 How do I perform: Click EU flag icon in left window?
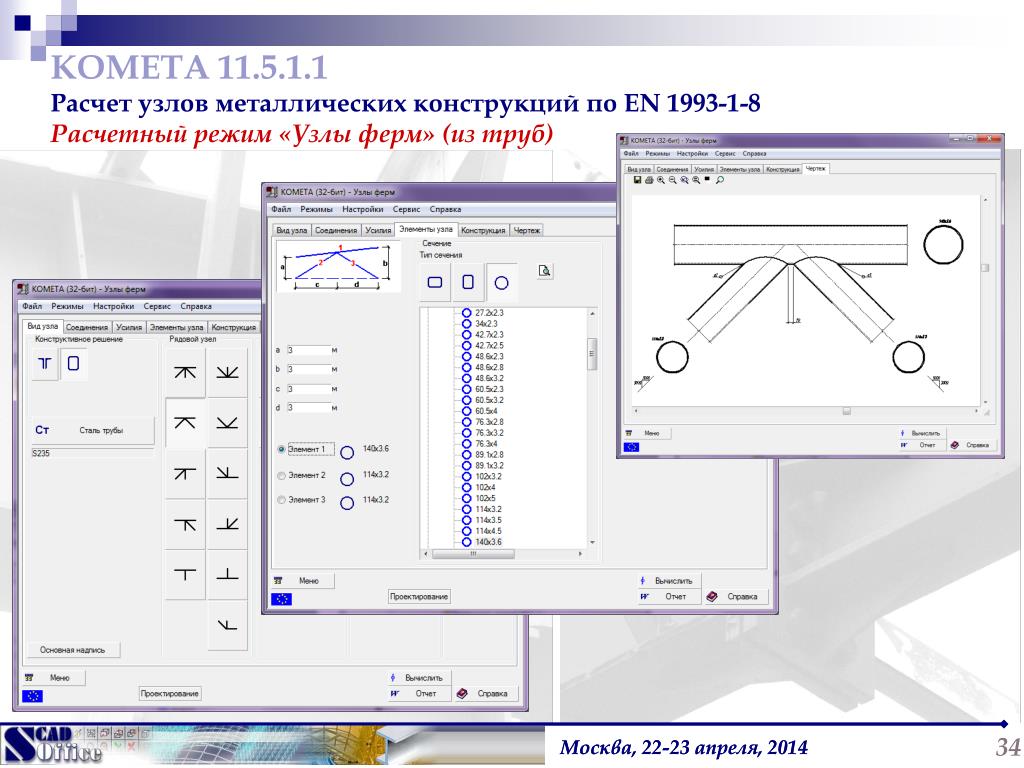32,696
